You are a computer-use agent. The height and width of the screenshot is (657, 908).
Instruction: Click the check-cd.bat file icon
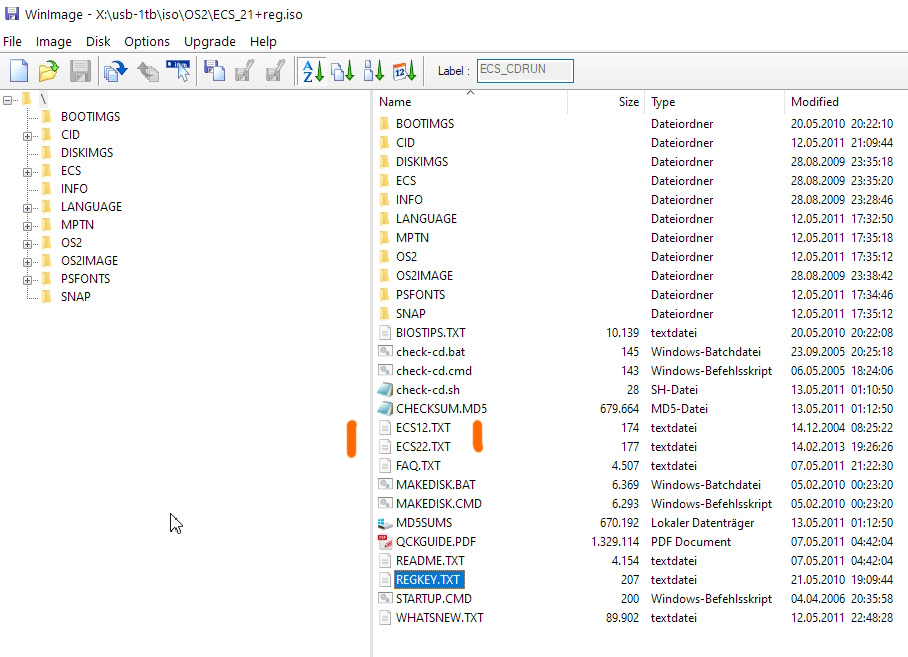point(385,351)
